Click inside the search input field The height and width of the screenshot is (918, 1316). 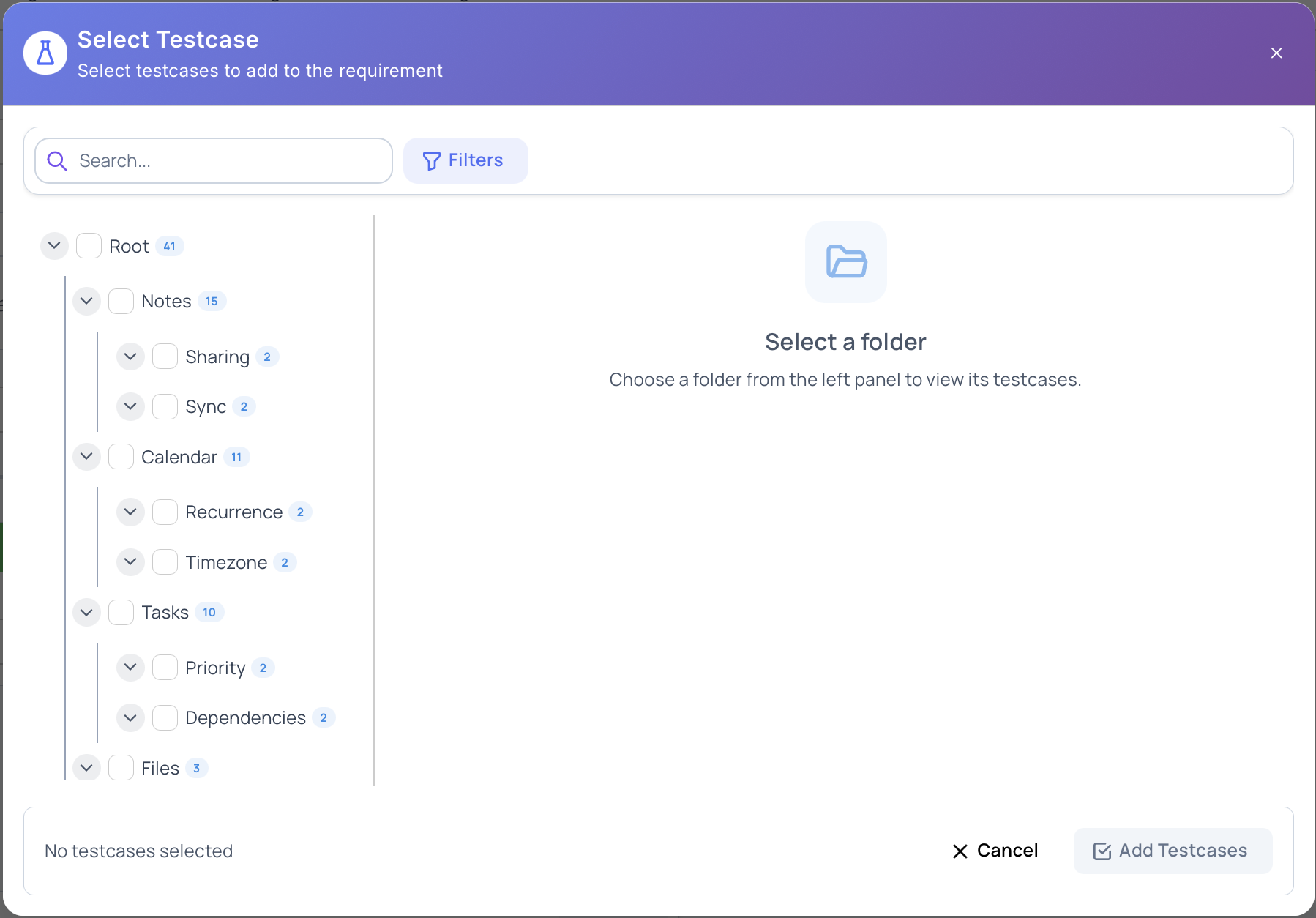click(212, 160)
